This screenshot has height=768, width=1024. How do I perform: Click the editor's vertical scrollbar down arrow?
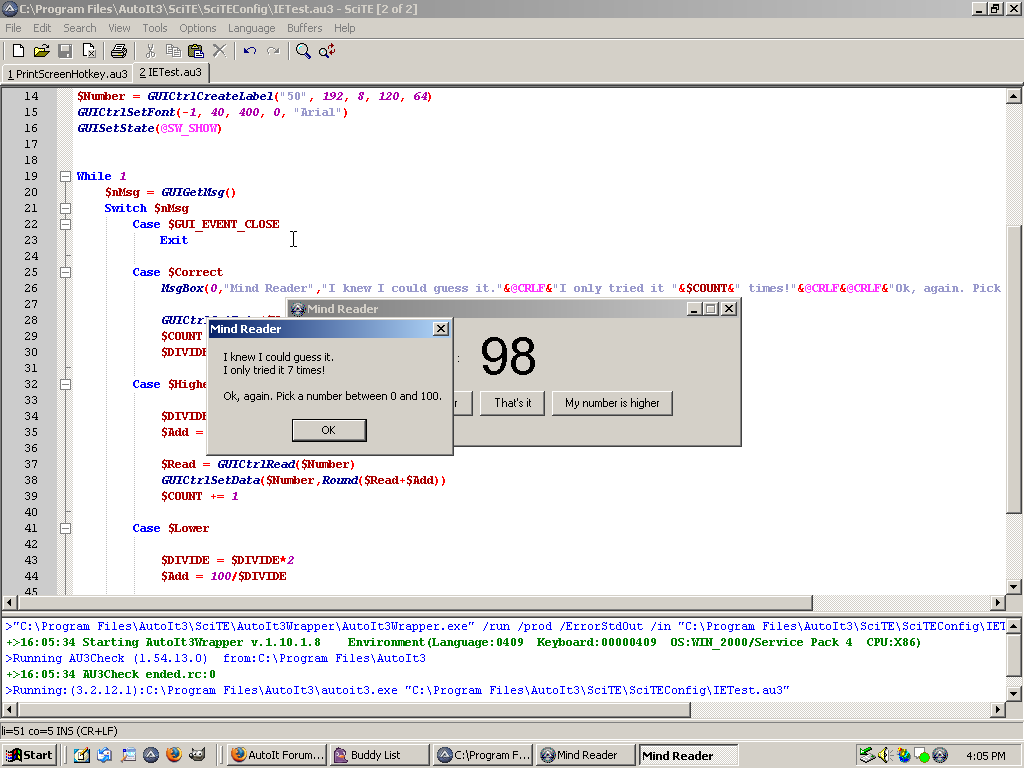1014,587
